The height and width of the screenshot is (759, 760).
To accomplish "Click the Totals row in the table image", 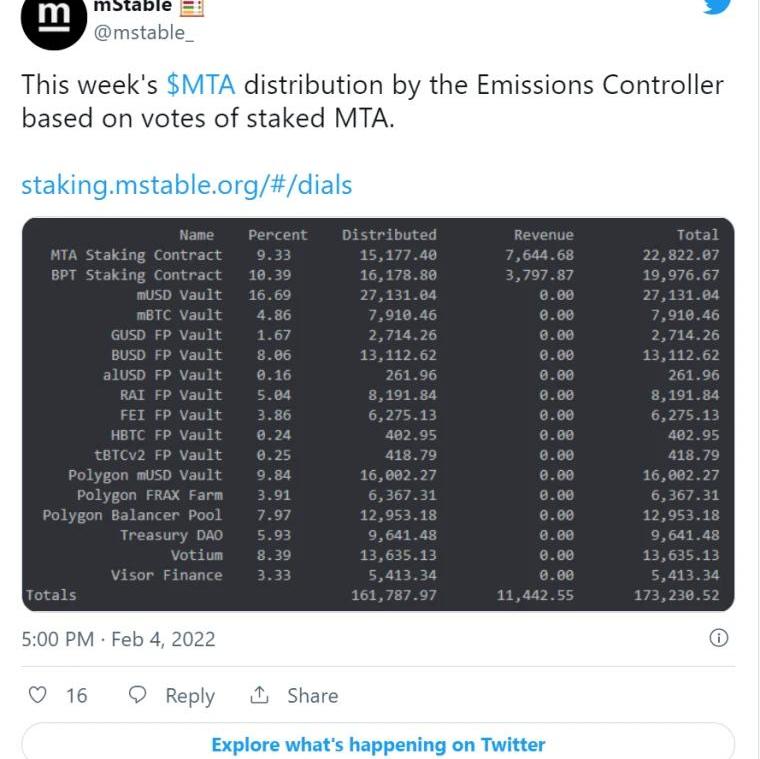I will click(51, 595).
